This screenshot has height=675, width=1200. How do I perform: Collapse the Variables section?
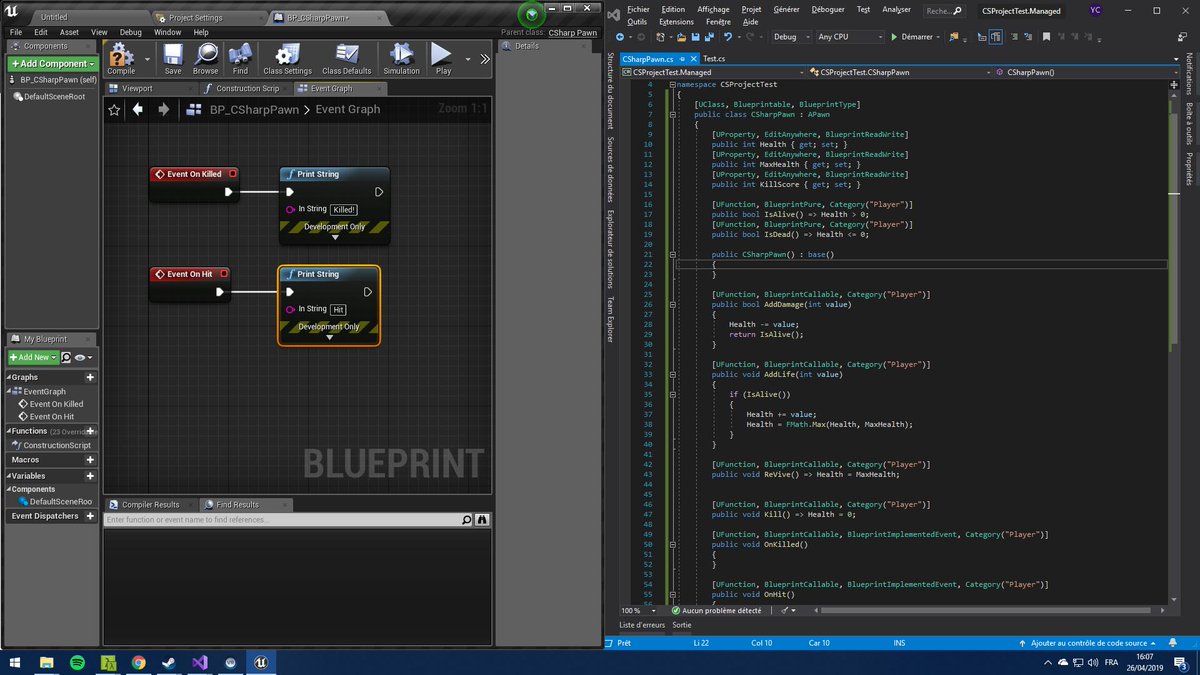9,476
